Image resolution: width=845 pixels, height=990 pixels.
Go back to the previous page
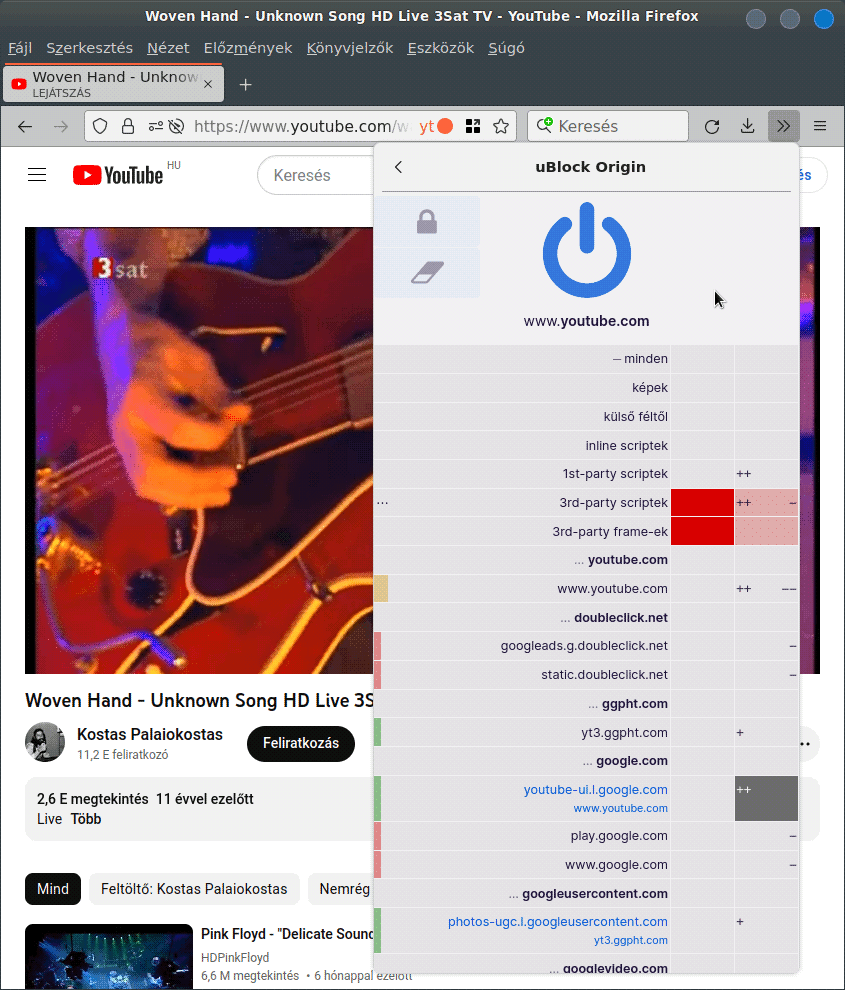point(25,126)
